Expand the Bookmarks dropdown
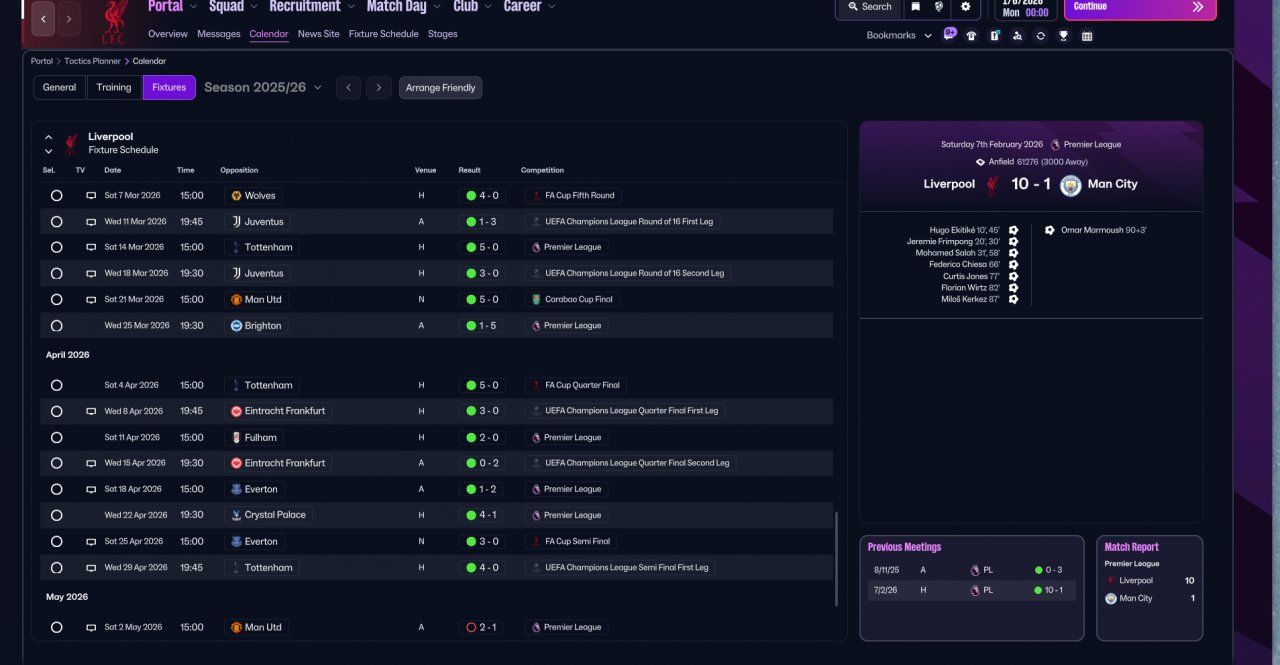This screenshot has width=1280, height=665. click(x=898, y=36)
